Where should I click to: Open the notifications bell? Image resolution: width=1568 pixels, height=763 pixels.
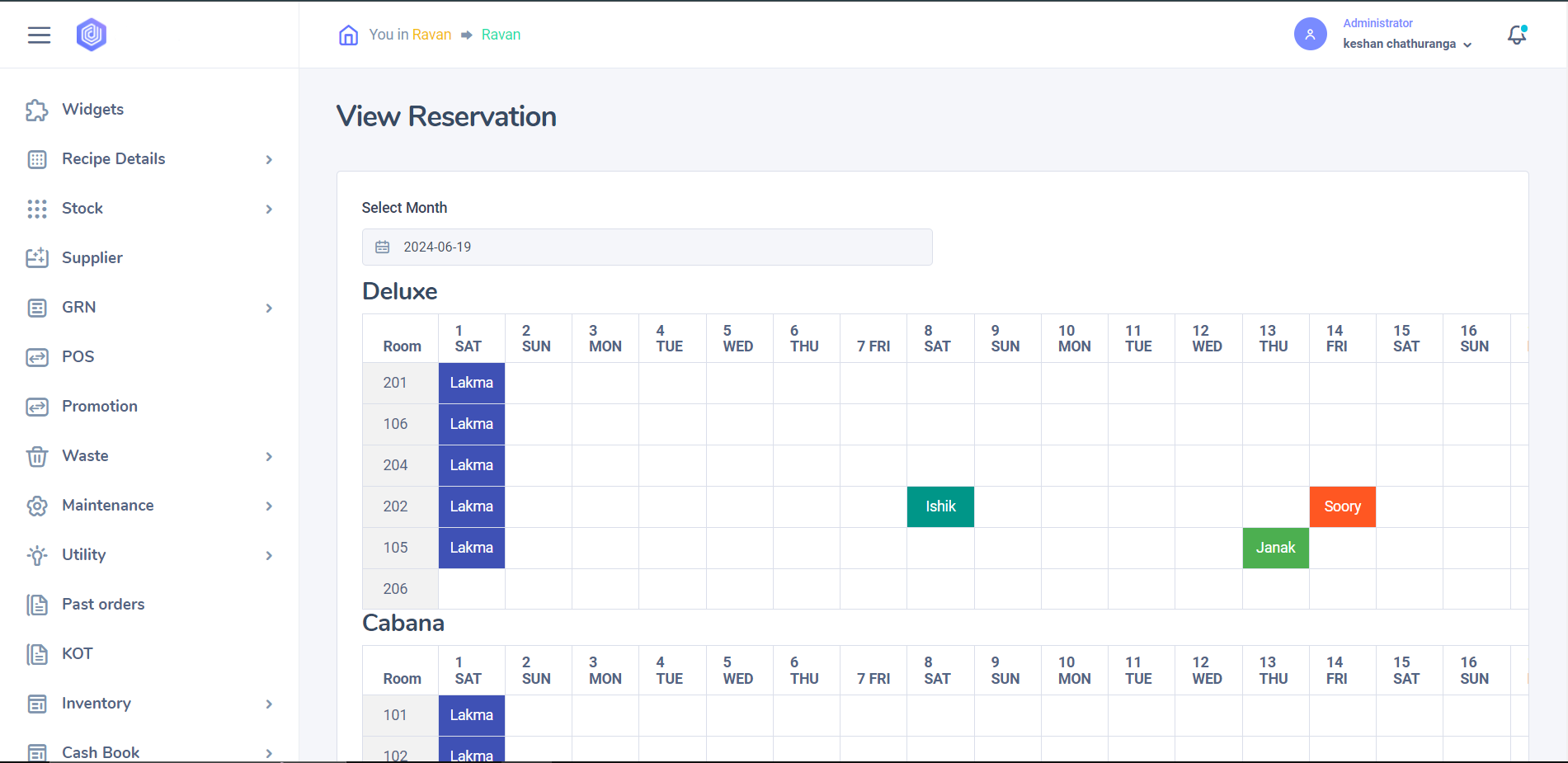click(x=1516, y=35)
